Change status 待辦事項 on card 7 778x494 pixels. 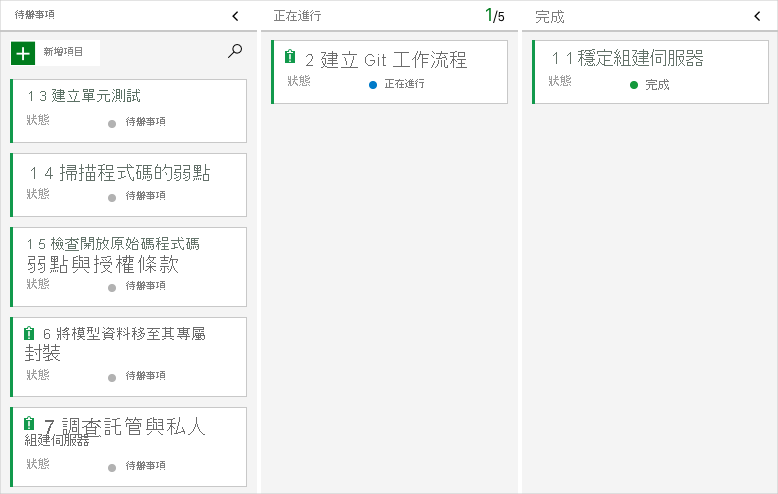click(x=145, y=465)
